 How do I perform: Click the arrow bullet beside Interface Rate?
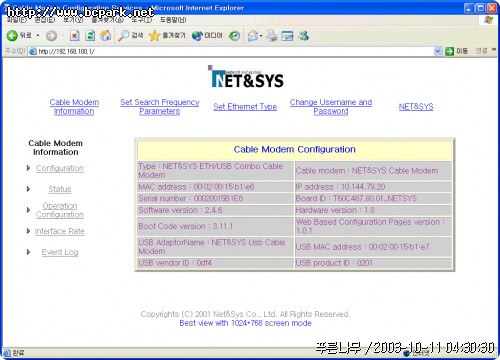(x=28, y=231)
